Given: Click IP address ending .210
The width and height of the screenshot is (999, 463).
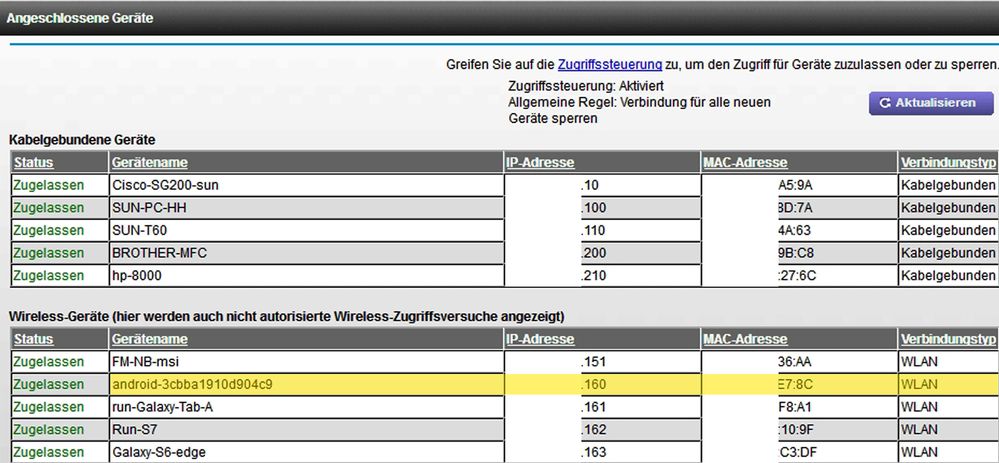Looking at the screenshot, I should [x=593, y=275].
